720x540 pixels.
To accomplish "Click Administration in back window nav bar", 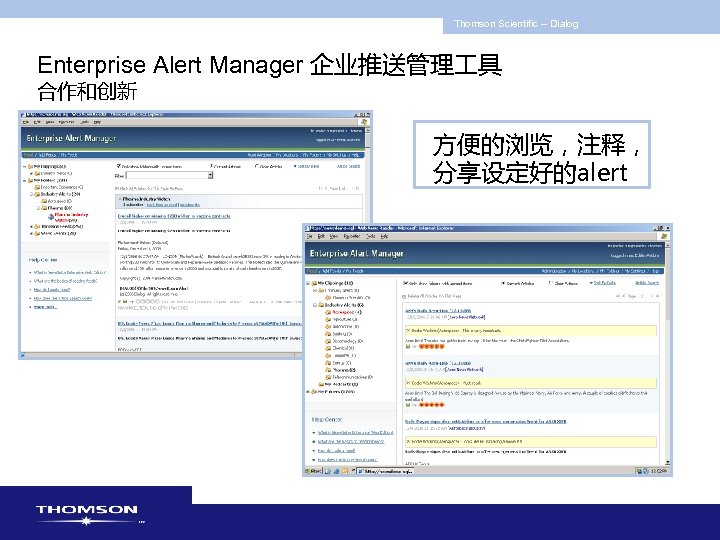I will coord(260,155).
